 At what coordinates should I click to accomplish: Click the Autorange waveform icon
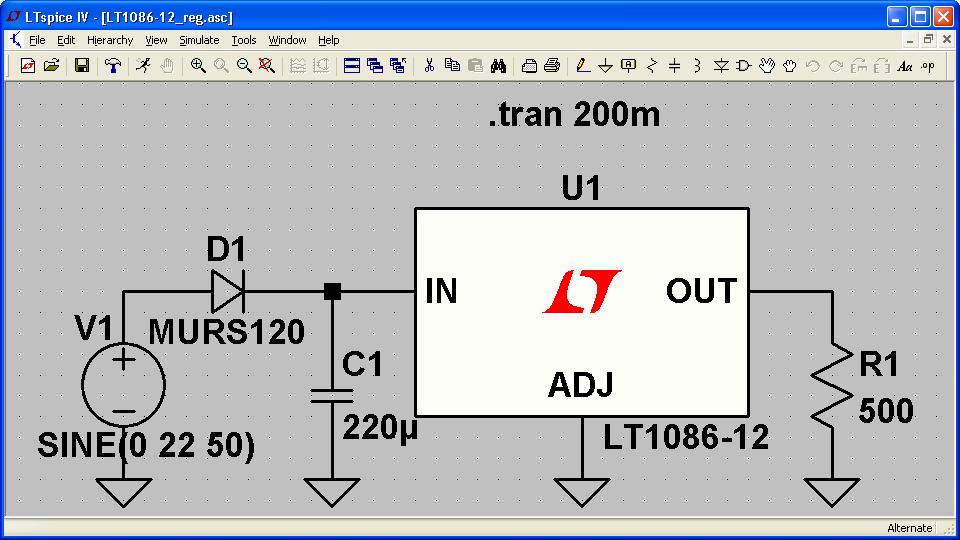pyautogui.click(x=298, y=66)
